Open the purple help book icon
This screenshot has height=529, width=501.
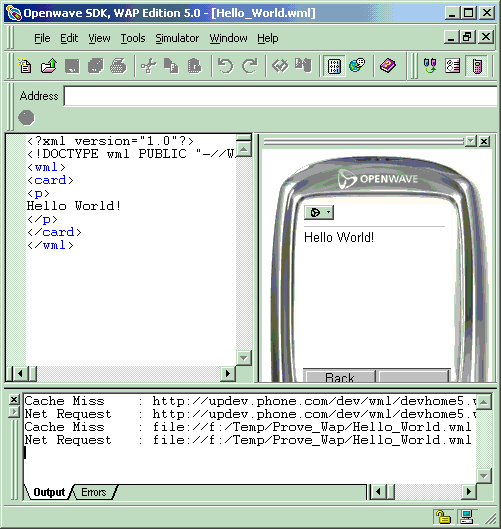[x=388, y=65]
